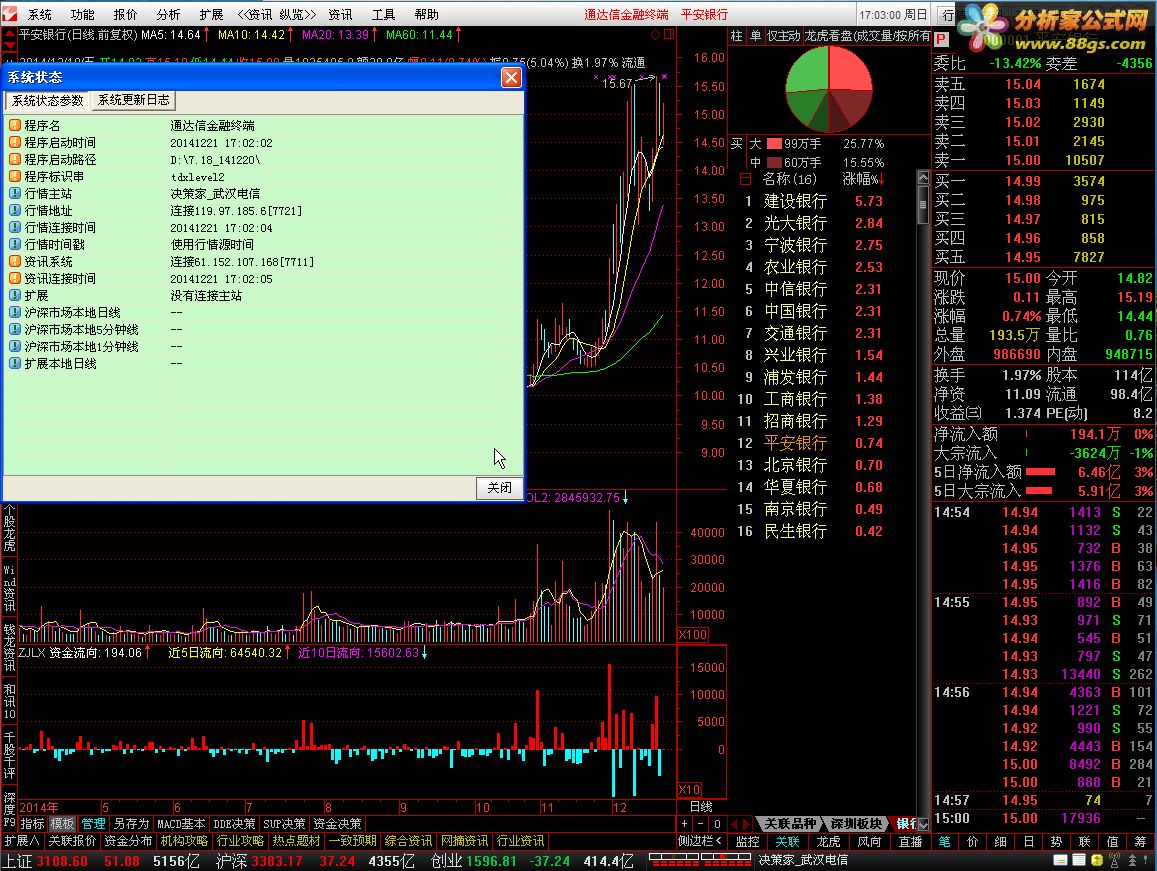Click the square window icon above the K-line chart

tap(669, 34)
